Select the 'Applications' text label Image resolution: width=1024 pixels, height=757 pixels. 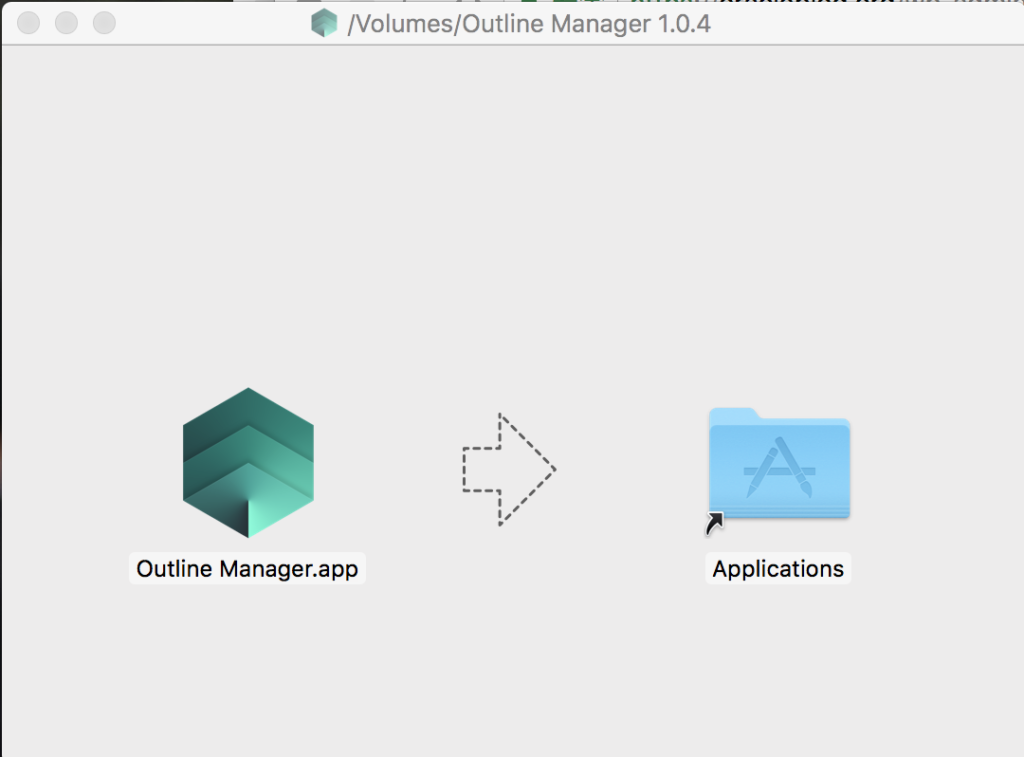coord(778,569)
